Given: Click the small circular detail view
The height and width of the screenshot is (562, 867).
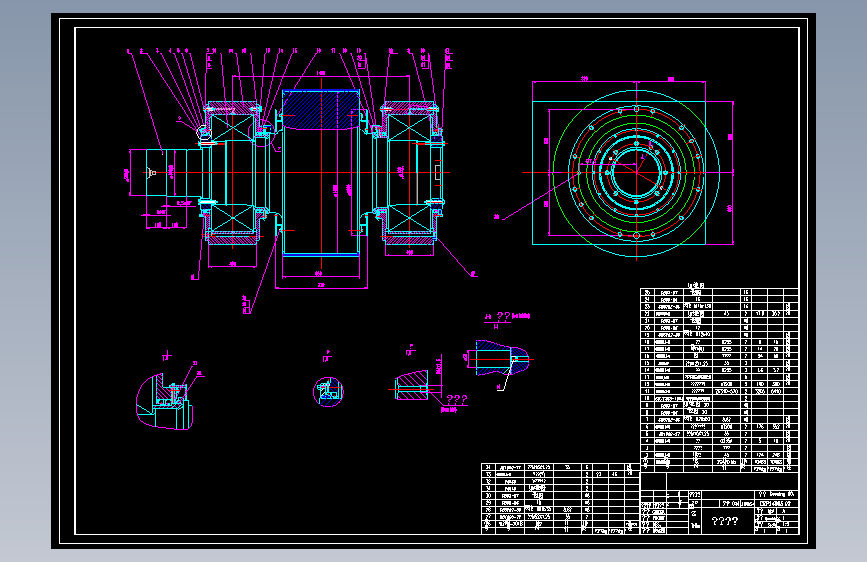Looking at the screenshot, I should [328, 392].
